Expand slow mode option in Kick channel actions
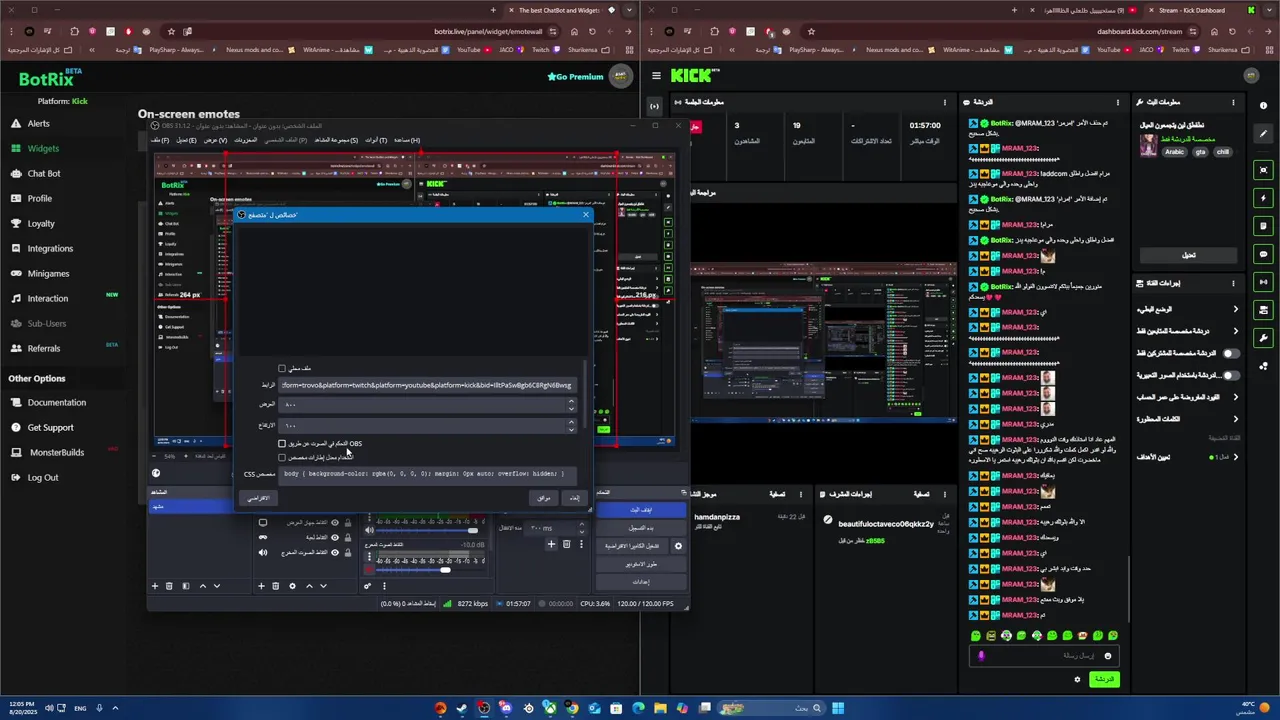The width and height of the screenshot is (1280, 720). pos(1235,309)
